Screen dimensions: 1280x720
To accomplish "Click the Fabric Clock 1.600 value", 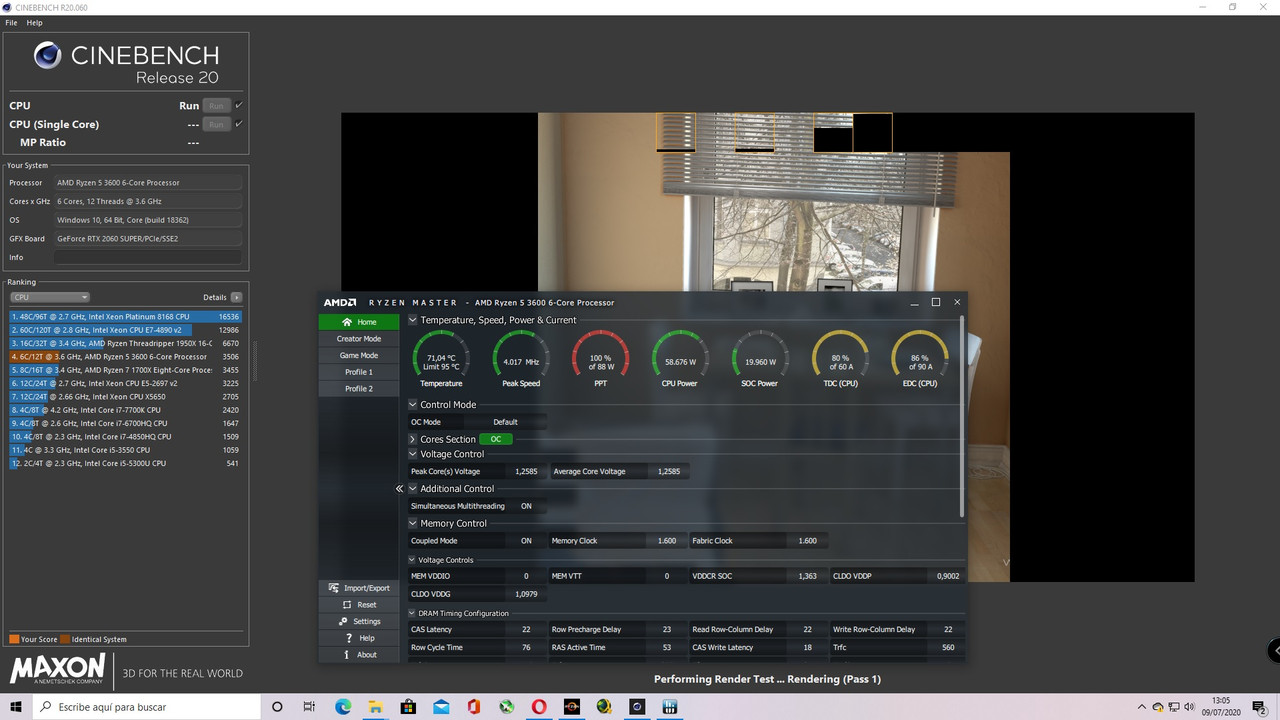I will (x=807, y=541).
